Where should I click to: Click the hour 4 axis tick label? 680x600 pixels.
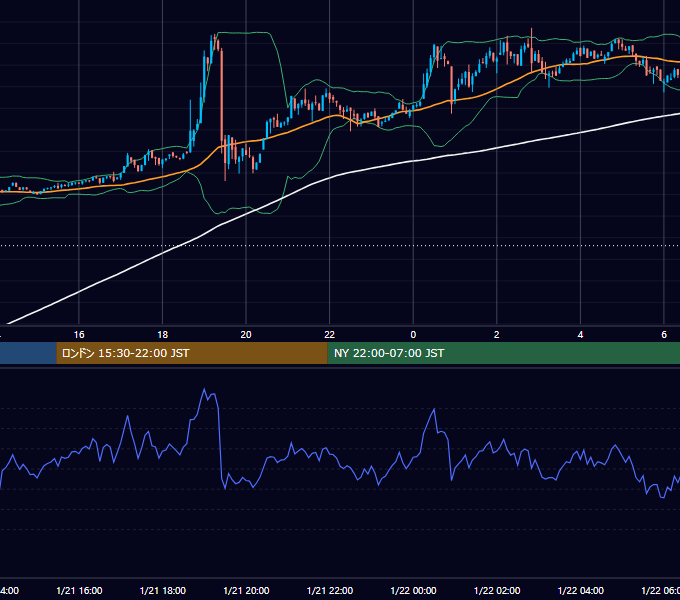coord(580,335)
